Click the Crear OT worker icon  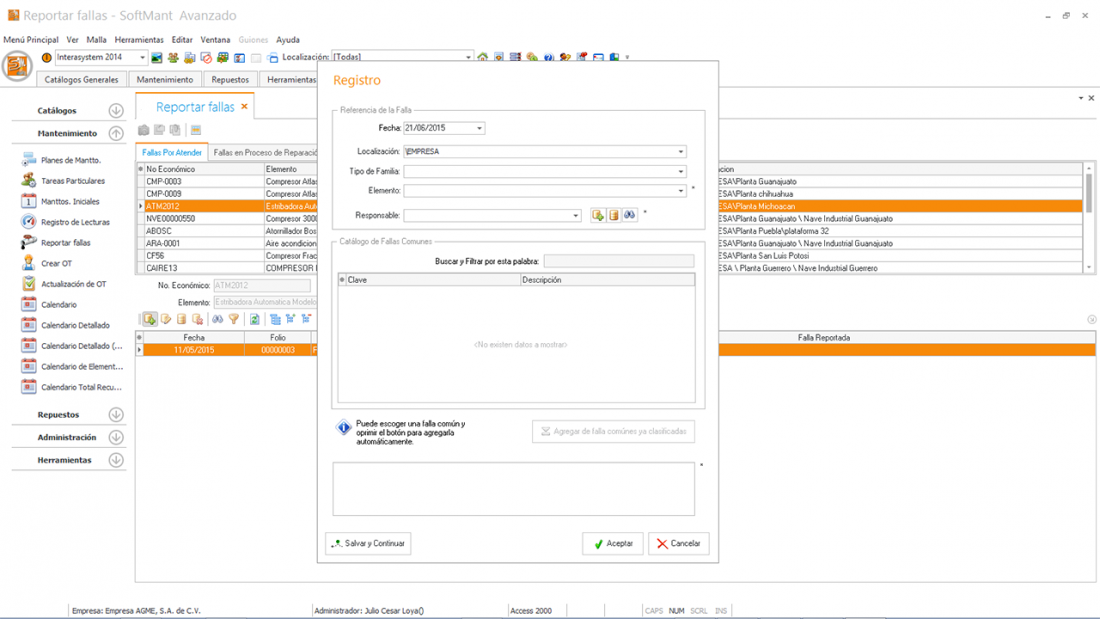pyautogui.click(x=29, y=263)
